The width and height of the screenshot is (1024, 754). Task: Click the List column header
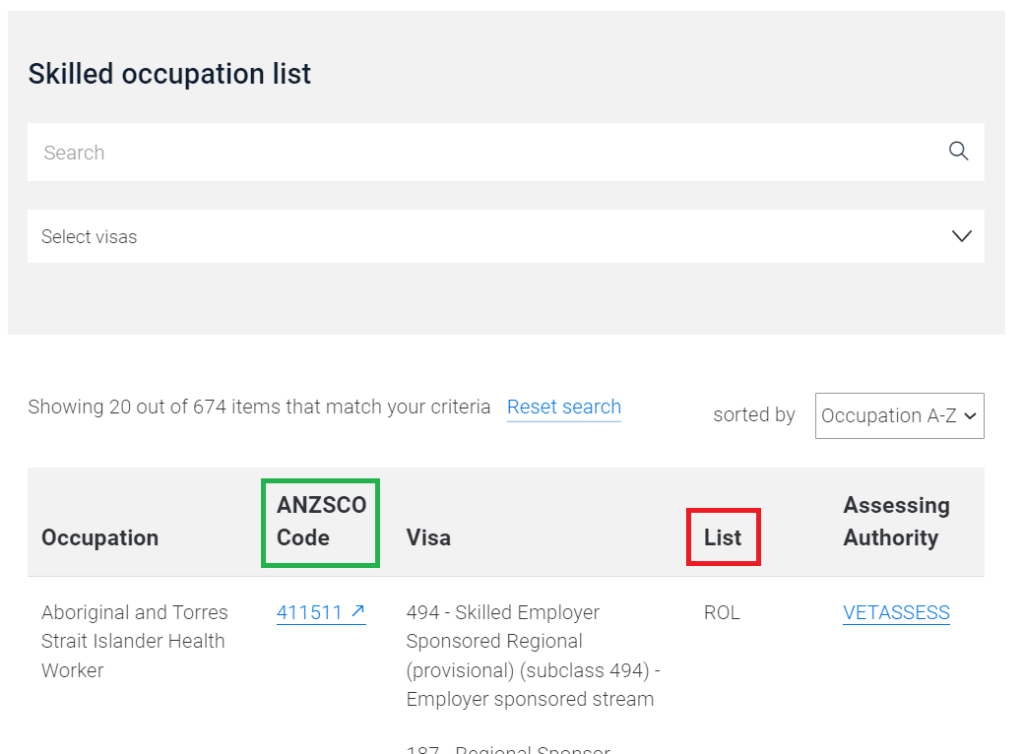pos(722,537)
